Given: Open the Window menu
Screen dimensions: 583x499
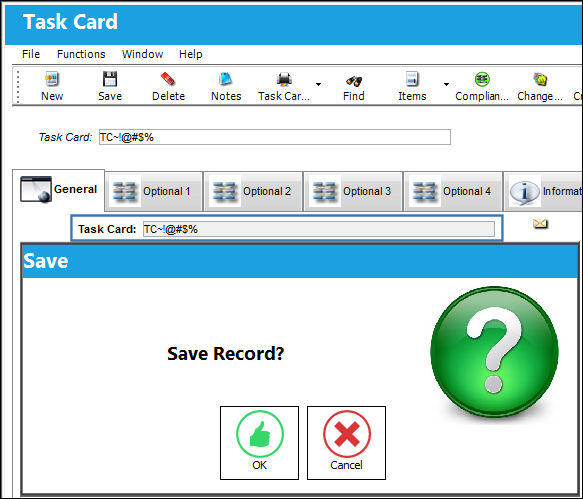Looking at the screenshot, I should point(142,54).
